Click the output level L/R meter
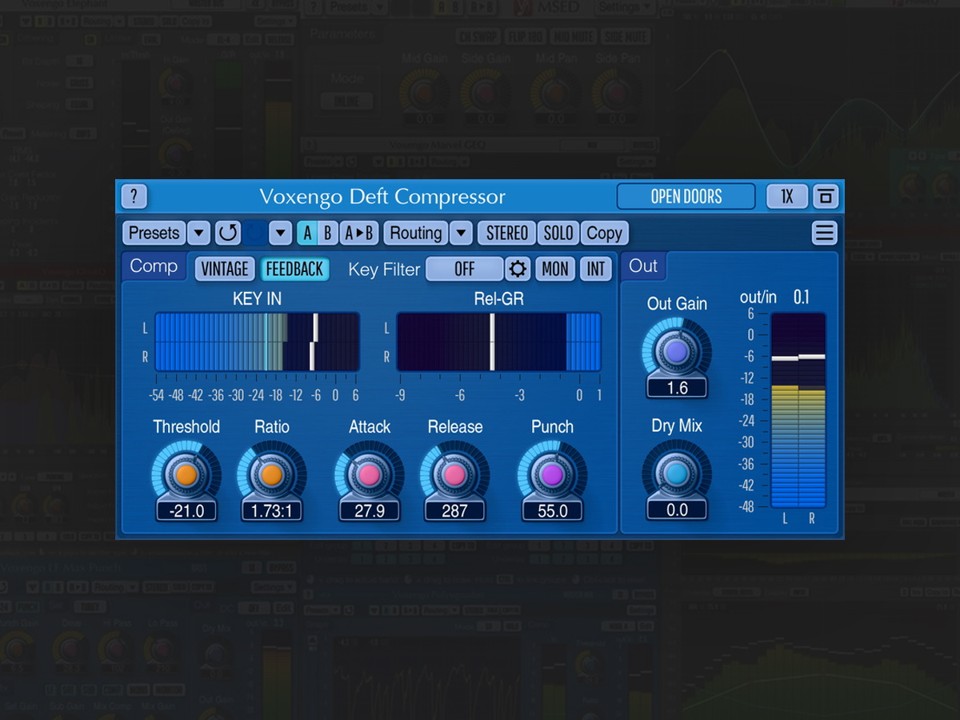960x720 pixels. coord(798,410)
